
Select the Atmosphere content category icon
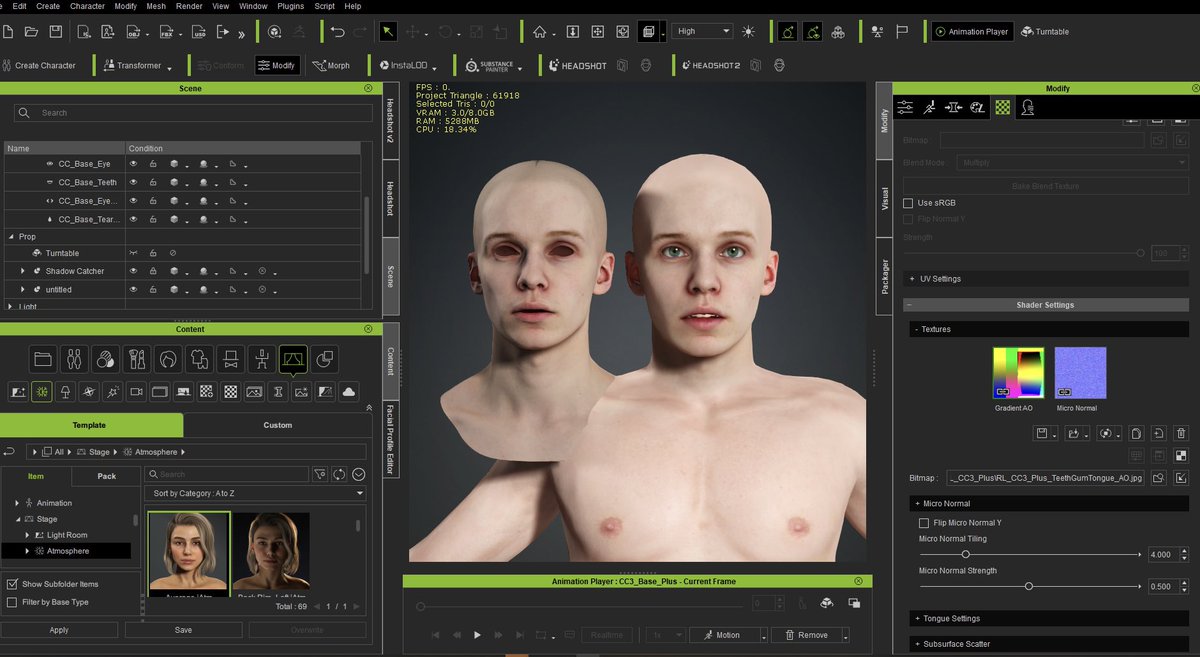[42, 391]
